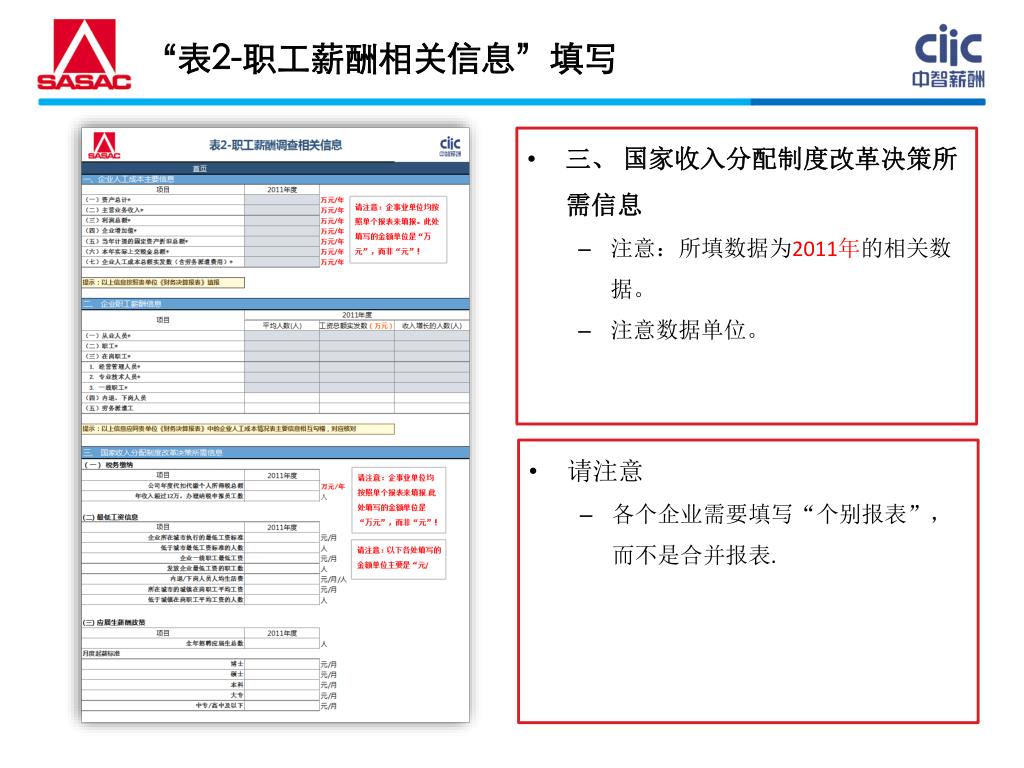Click input cell for 发放企业最低工资的职工数

click(281, 569)
